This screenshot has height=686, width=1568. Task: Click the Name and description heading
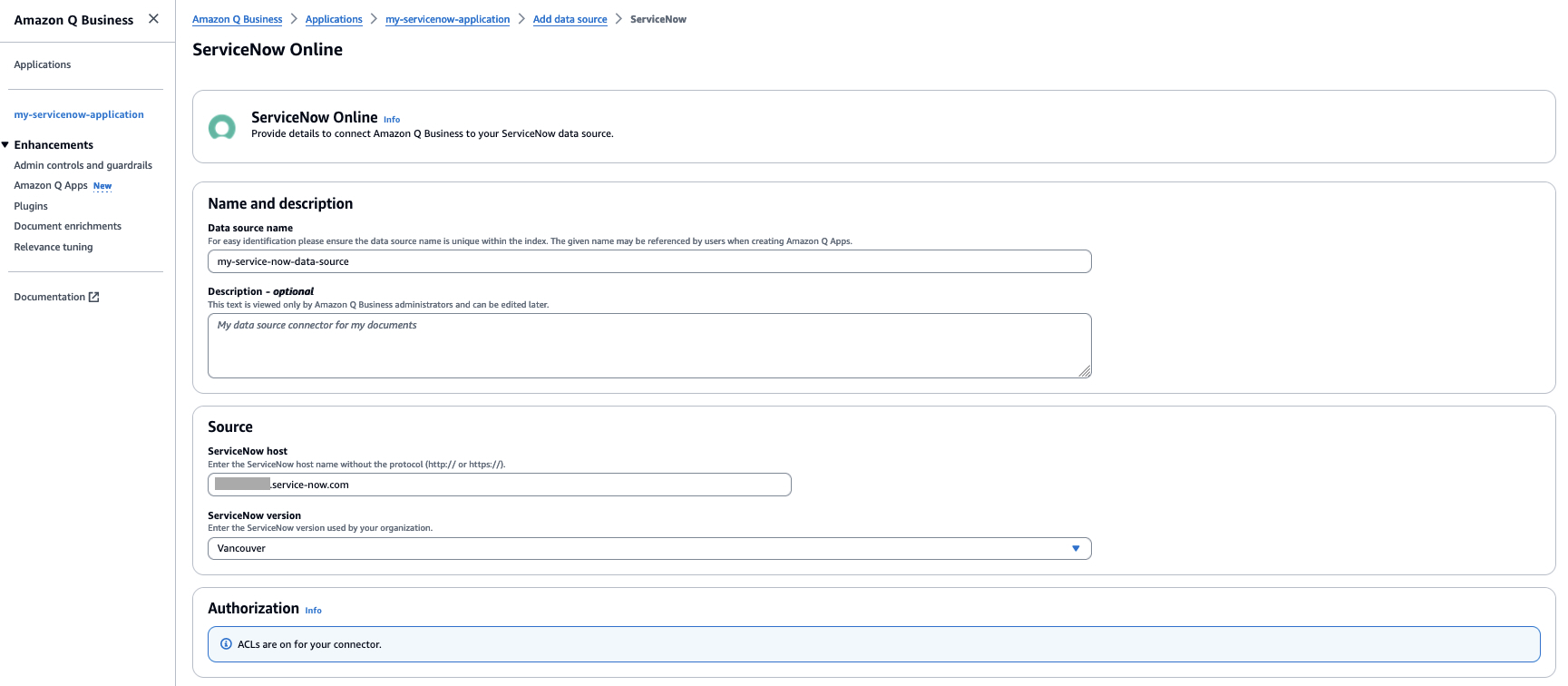point(280,204)
